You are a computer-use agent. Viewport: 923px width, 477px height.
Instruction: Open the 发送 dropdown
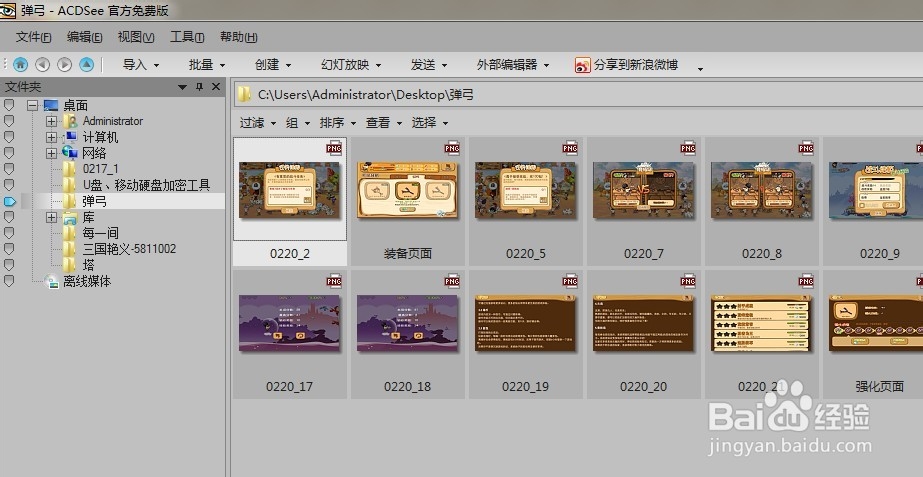tap(429, 65)
